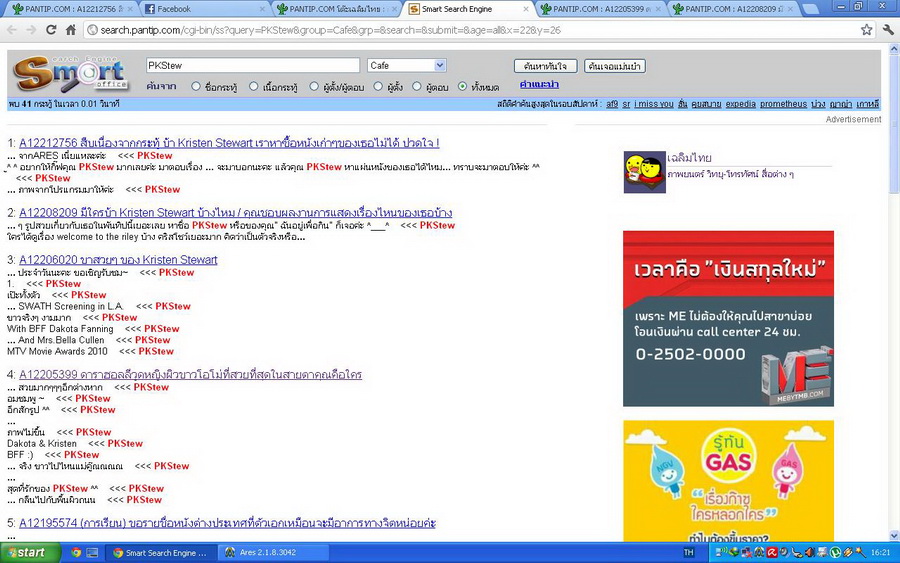Select the ผู้ตอบ radio option
The image size is (900, 563).
pos(417,87)
